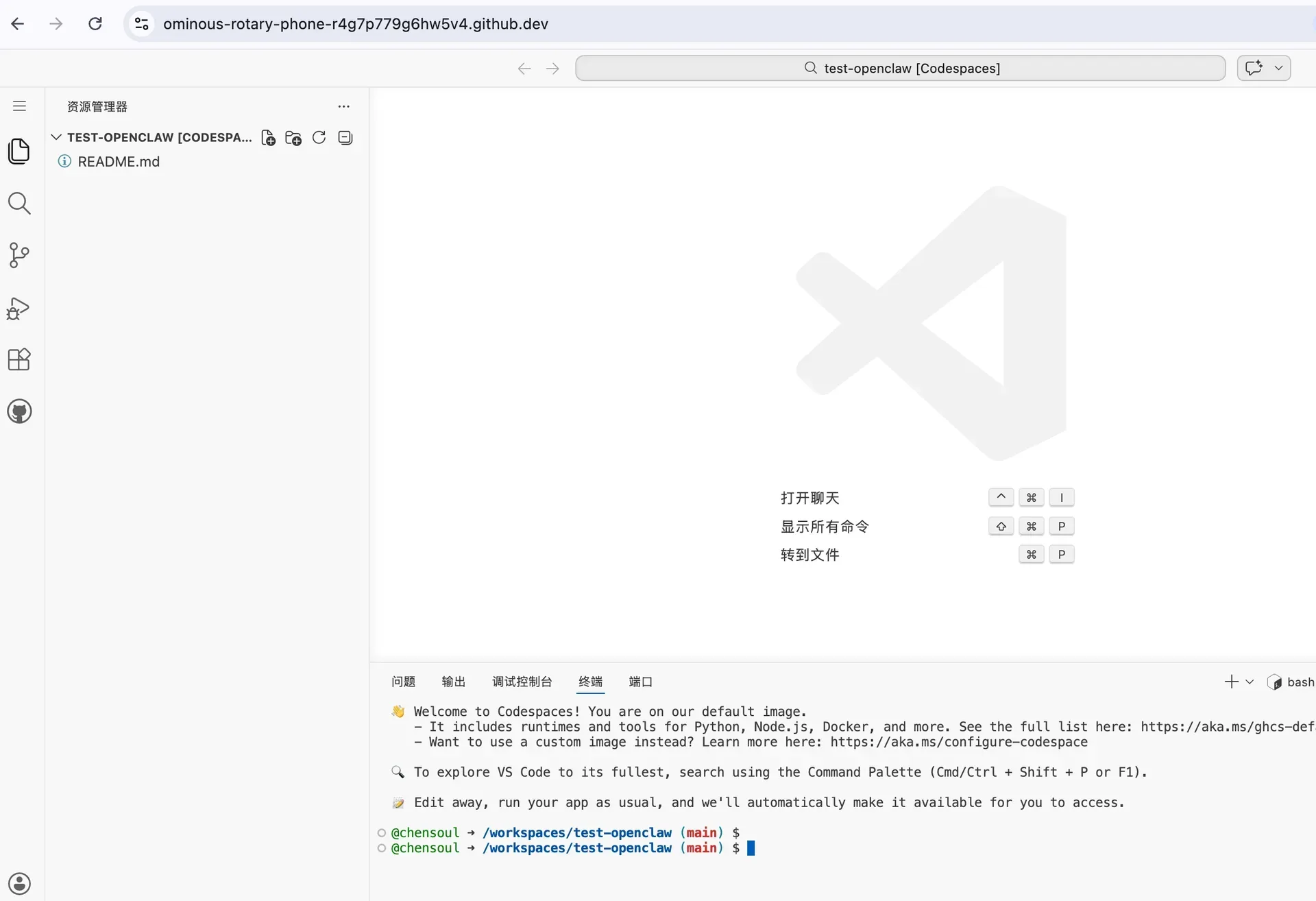
Task: Open the Search view in the activity bar
Action: (19, 204)
